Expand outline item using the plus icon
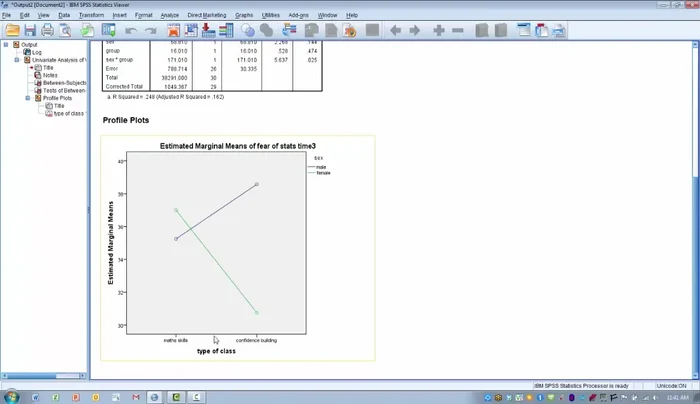Image resolution: width=700 pixels, height=404 pixels. [439, 30]
